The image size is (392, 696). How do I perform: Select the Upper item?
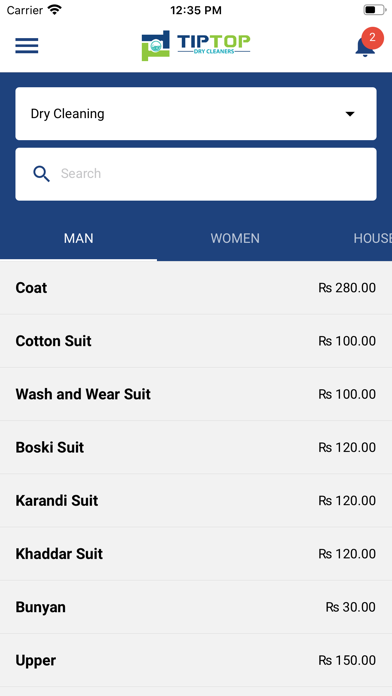coord(196,660)
